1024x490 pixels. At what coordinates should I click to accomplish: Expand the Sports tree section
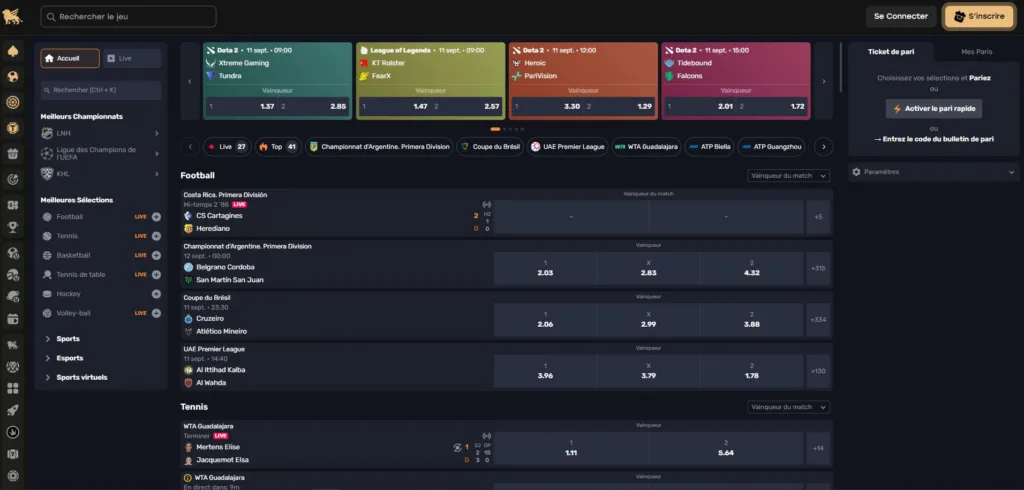coord(68,339)
